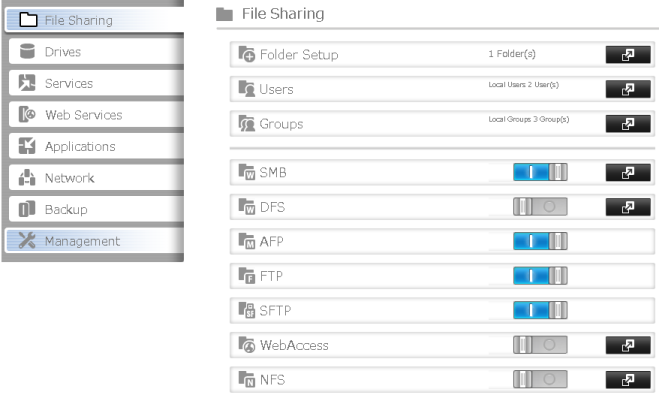
Task: Open WebAccess configuration via popup icon
Action: (628, 345)
